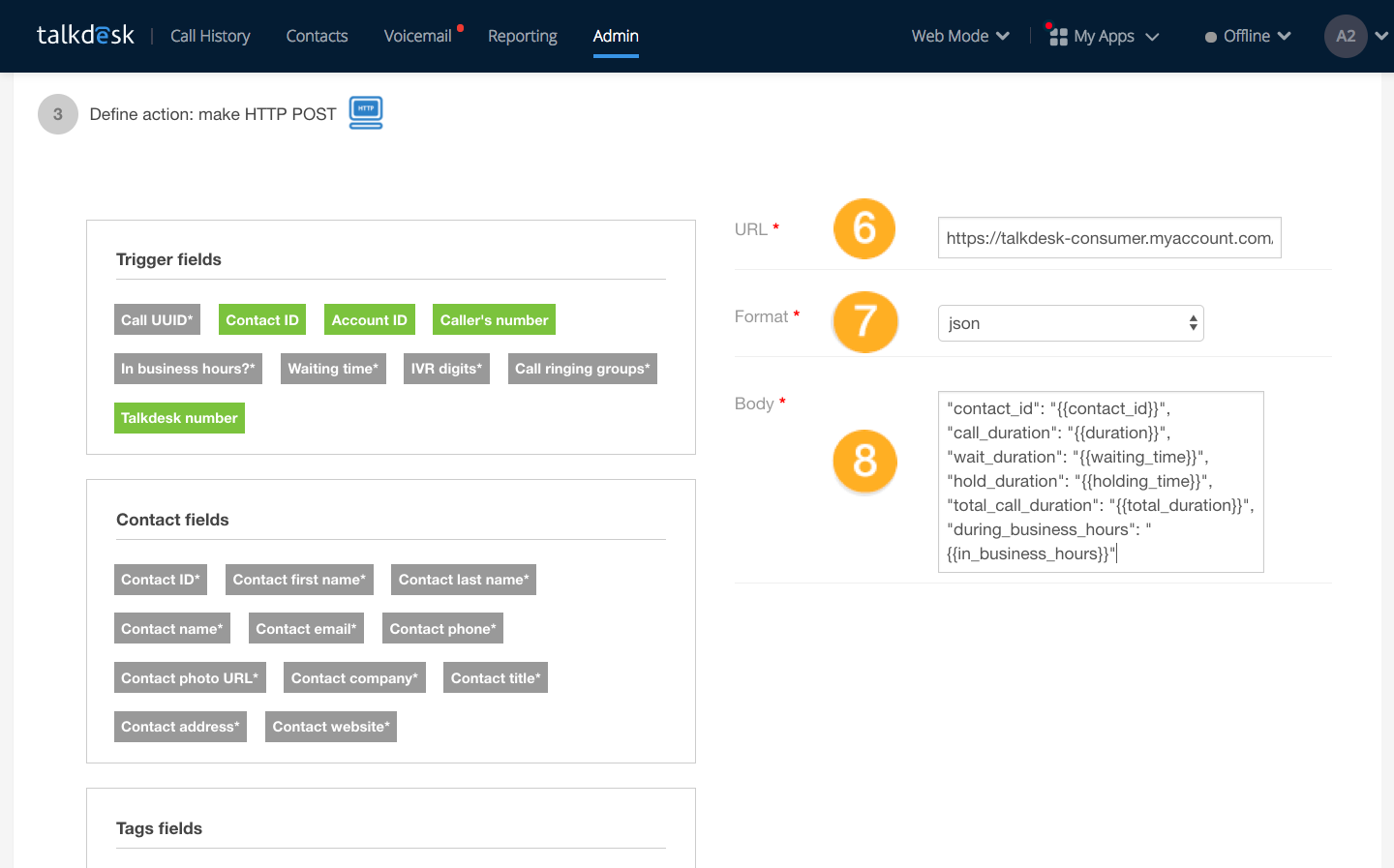Expand the account menu chevron
1394x868 pixels.
tap(1381, 36)
